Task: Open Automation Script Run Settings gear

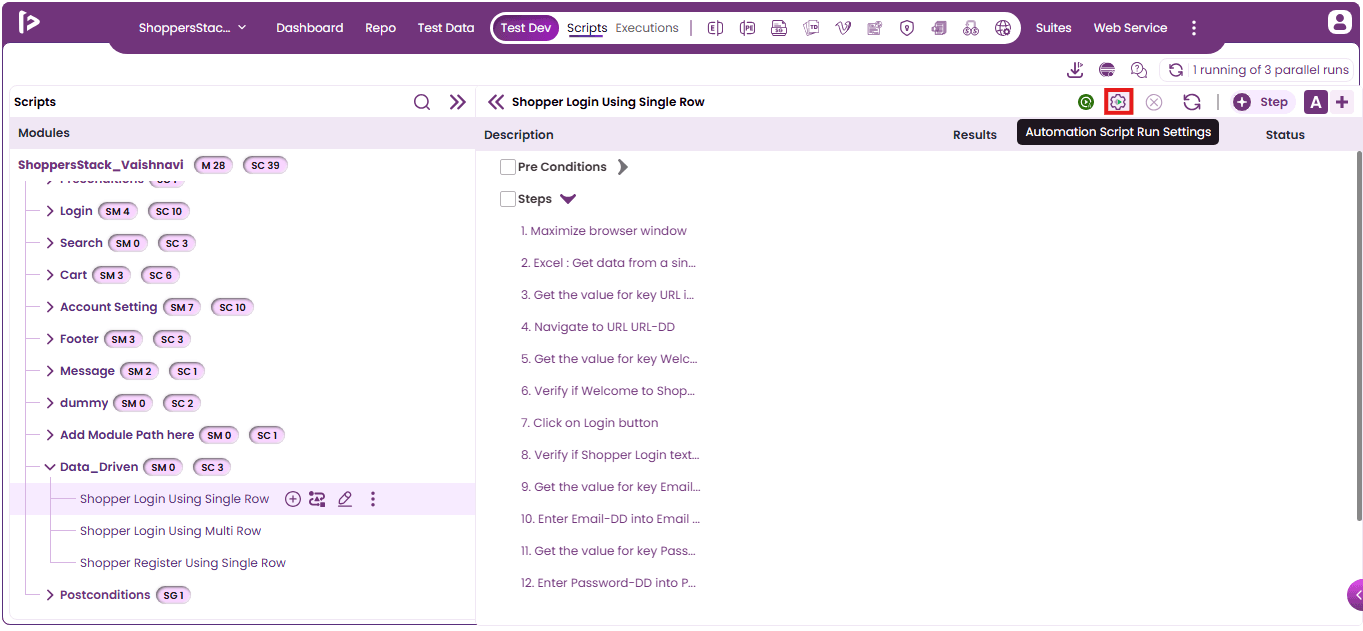Action: pos(1118,102)
